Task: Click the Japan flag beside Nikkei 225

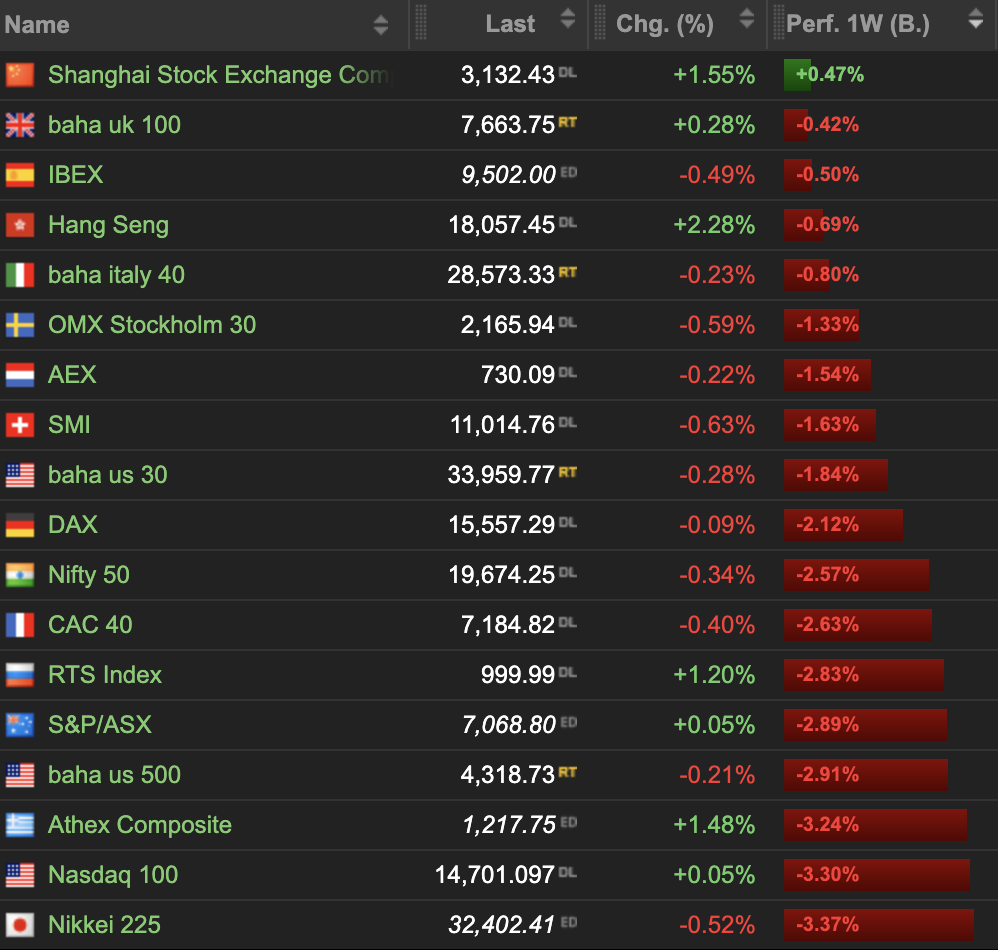Action: pos(20,925)
